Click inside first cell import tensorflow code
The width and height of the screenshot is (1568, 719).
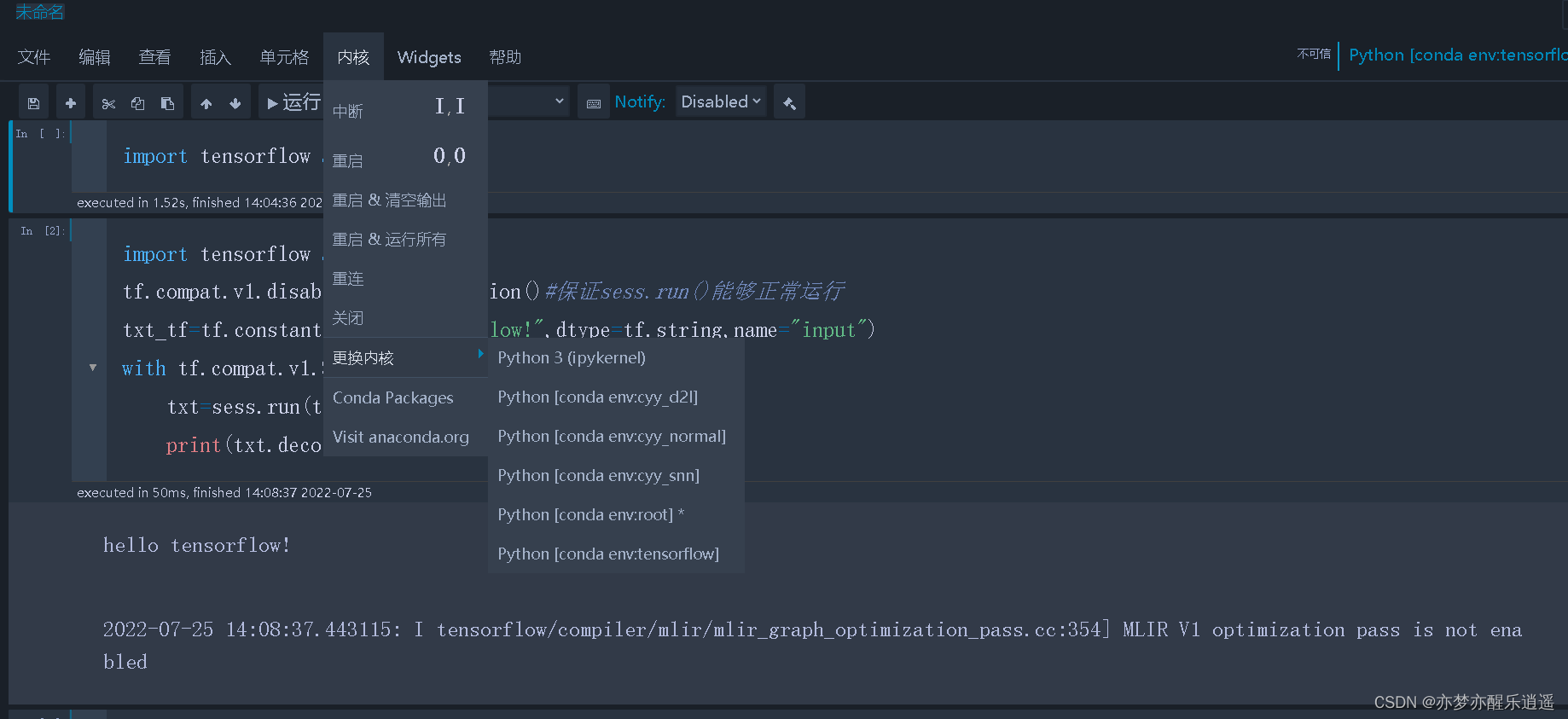217,156
